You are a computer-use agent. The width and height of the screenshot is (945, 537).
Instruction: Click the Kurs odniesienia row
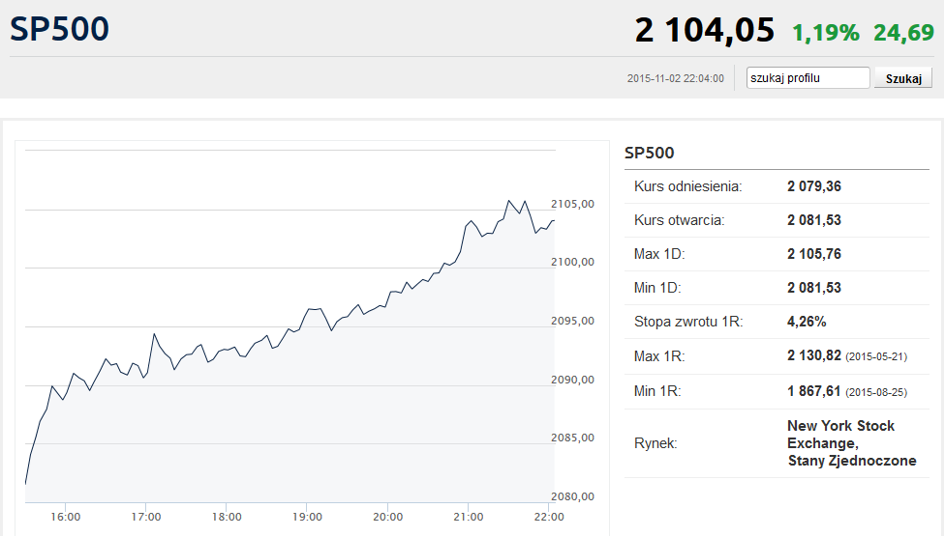tap(777, 186)
